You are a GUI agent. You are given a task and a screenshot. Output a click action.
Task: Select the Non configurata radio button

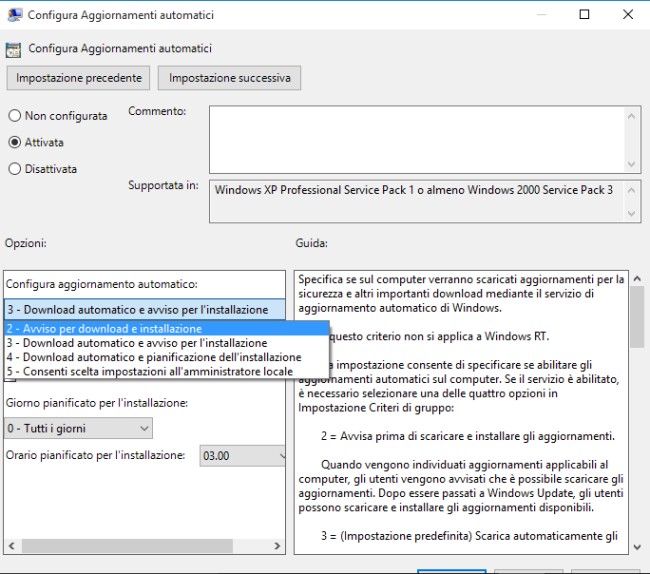[15, 116]
